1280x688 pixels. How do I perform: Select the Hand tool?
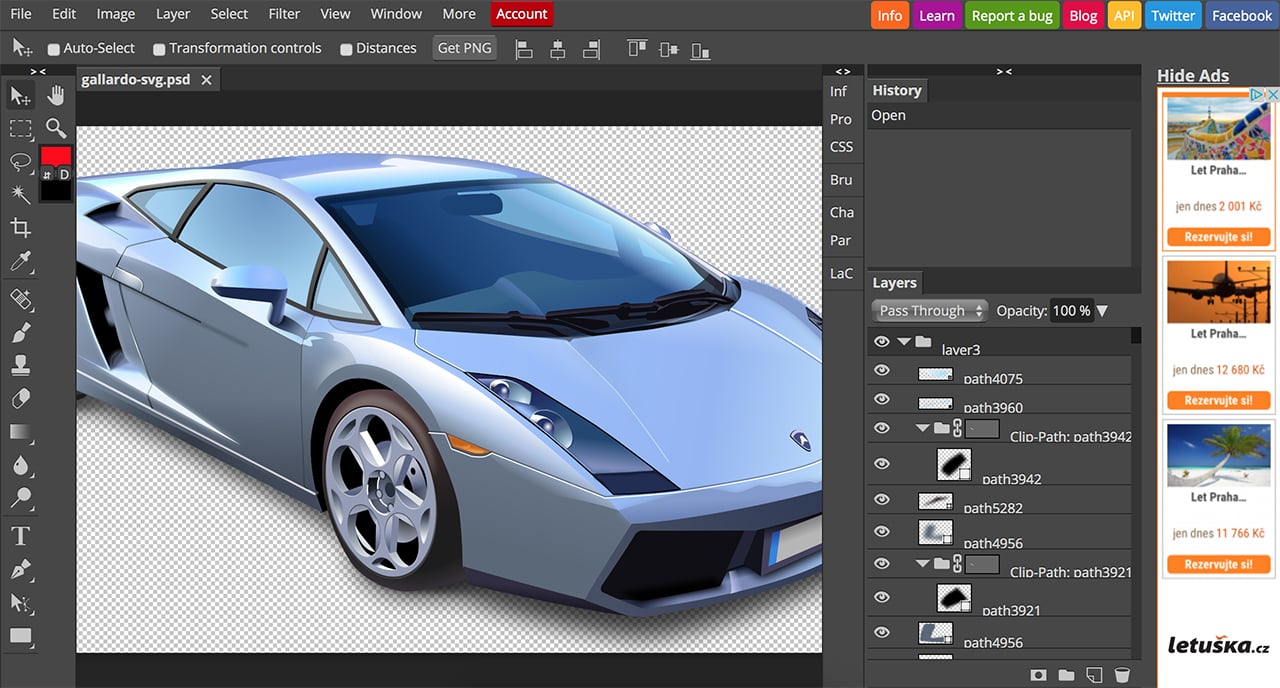(x=56, y=95)
